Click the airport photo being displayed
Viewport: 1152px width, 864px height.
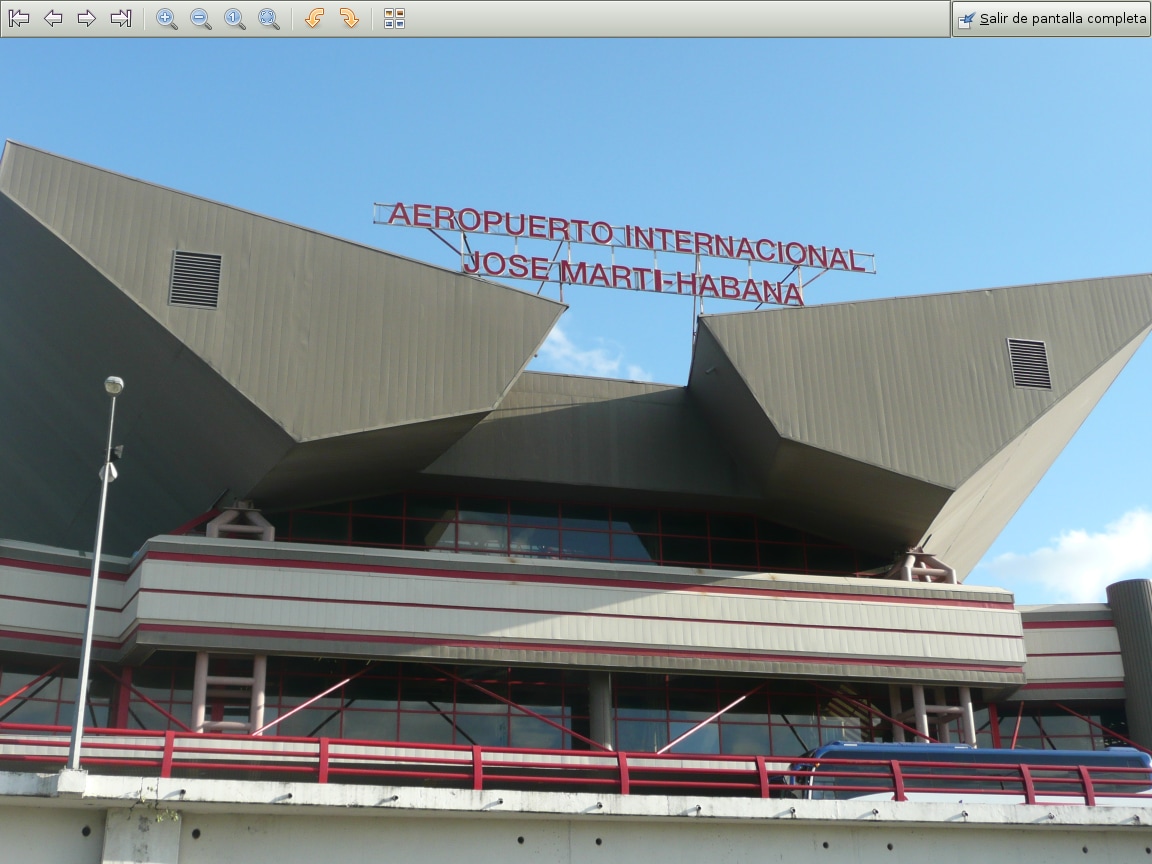[x=576, y=451]
